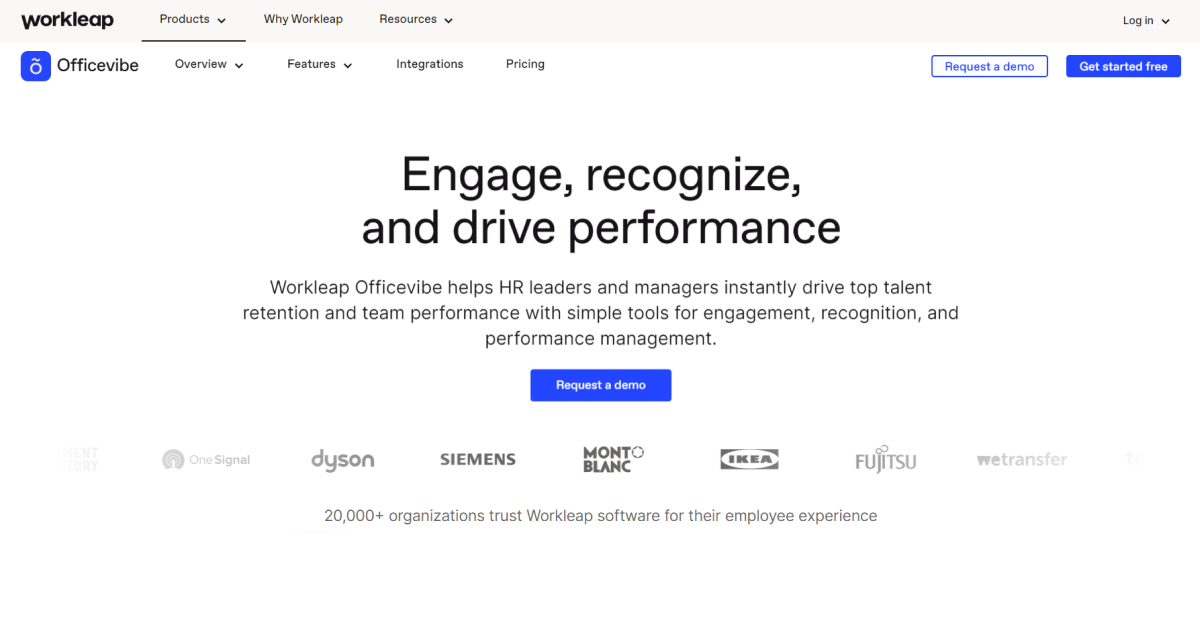This screenshot has width=1200, height=628.
Task: Click the blue Request a demo button below the headline
Action: point(601,385)
